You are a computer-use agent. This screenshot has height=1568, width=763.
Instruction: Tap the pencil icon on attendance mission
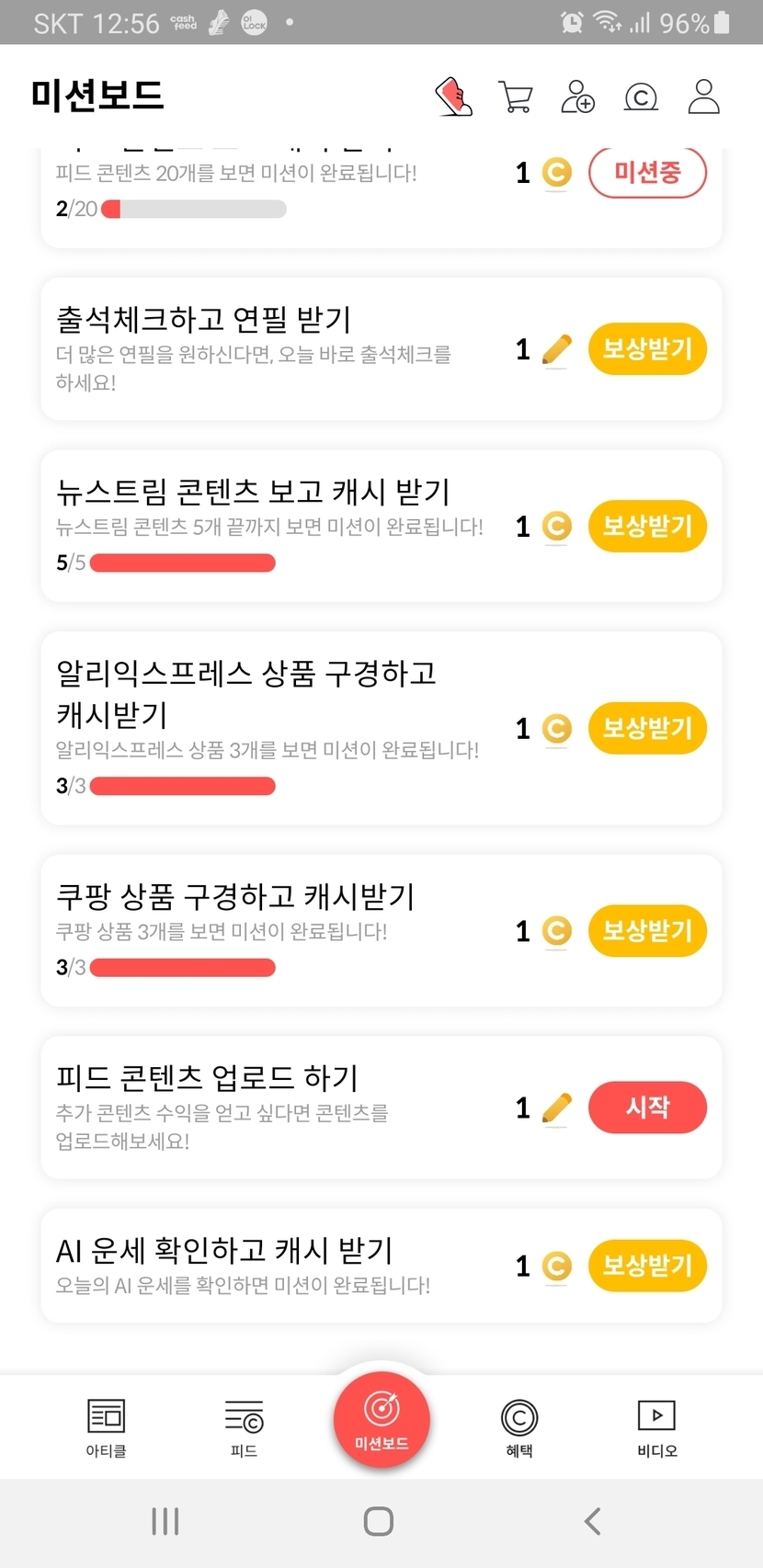click(556, 349)
